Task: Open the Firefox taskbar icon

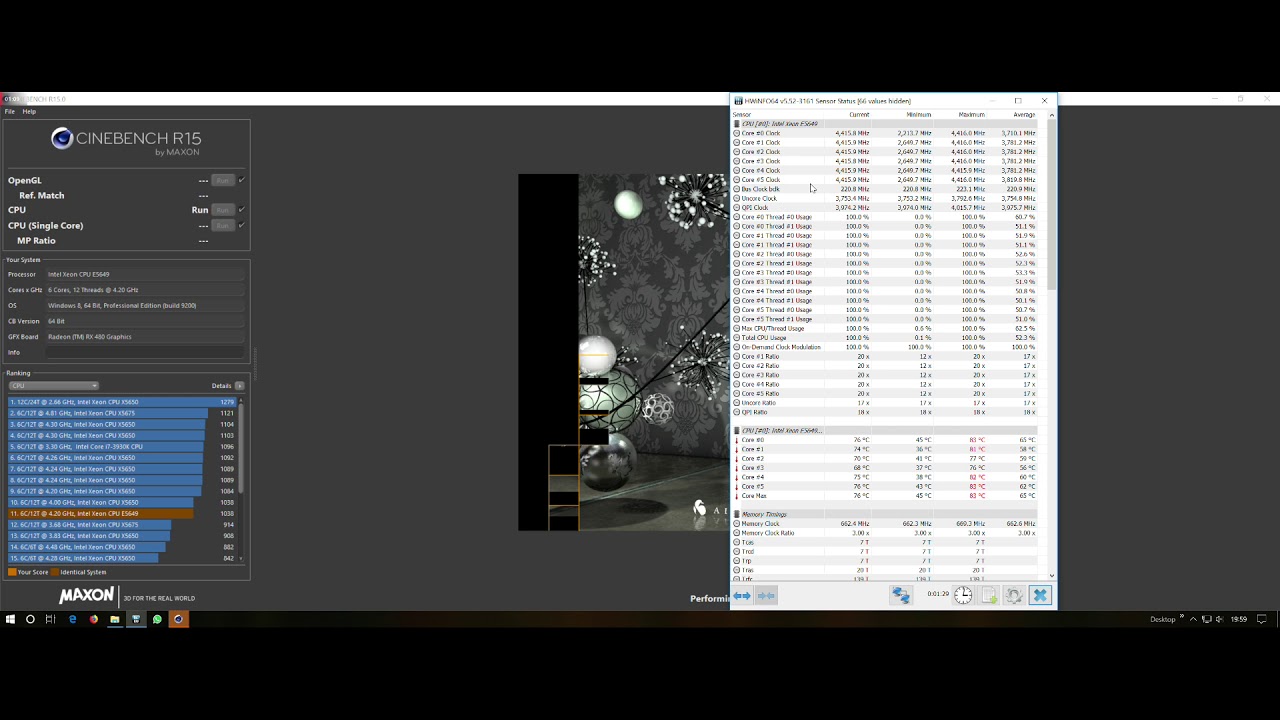Action: [93, 619]
